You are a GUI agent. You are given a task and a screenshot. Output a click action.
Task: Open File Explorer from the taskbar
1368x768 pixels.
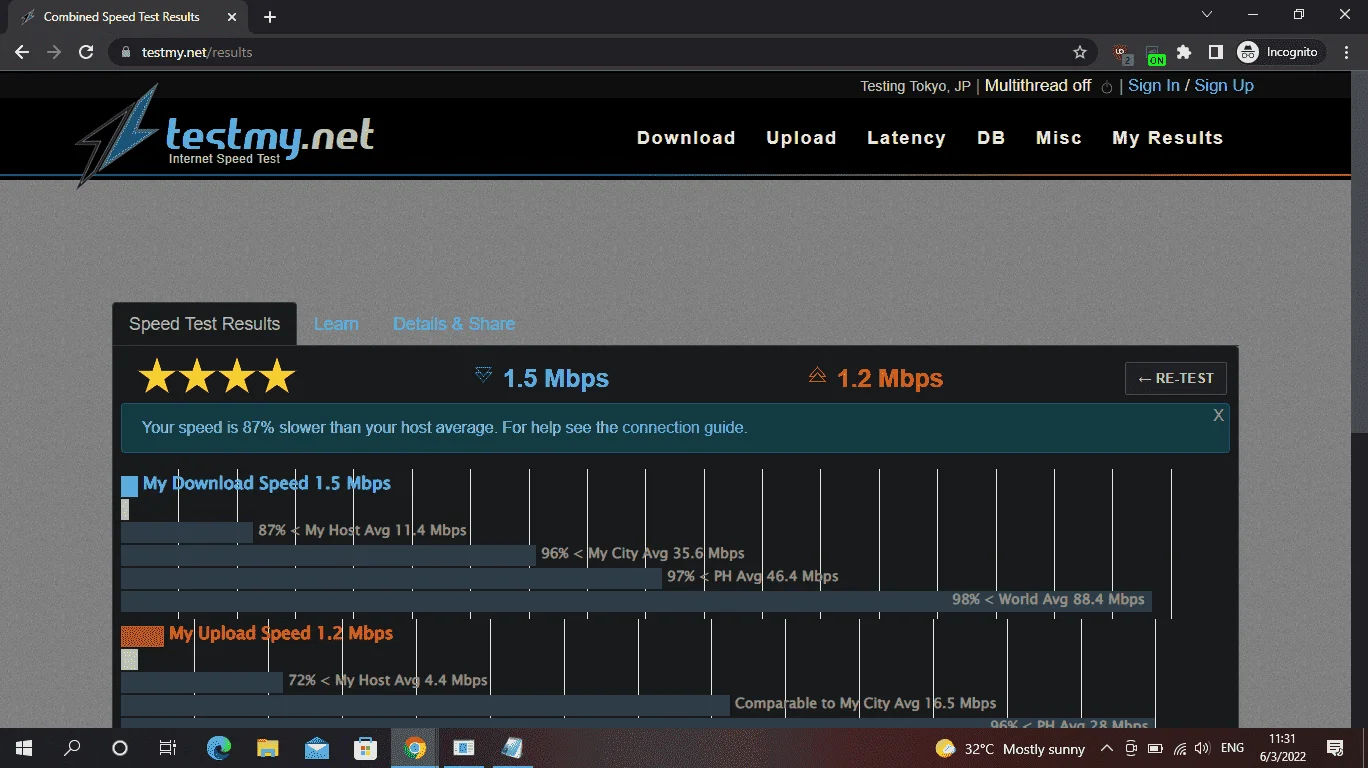(267, 748)
